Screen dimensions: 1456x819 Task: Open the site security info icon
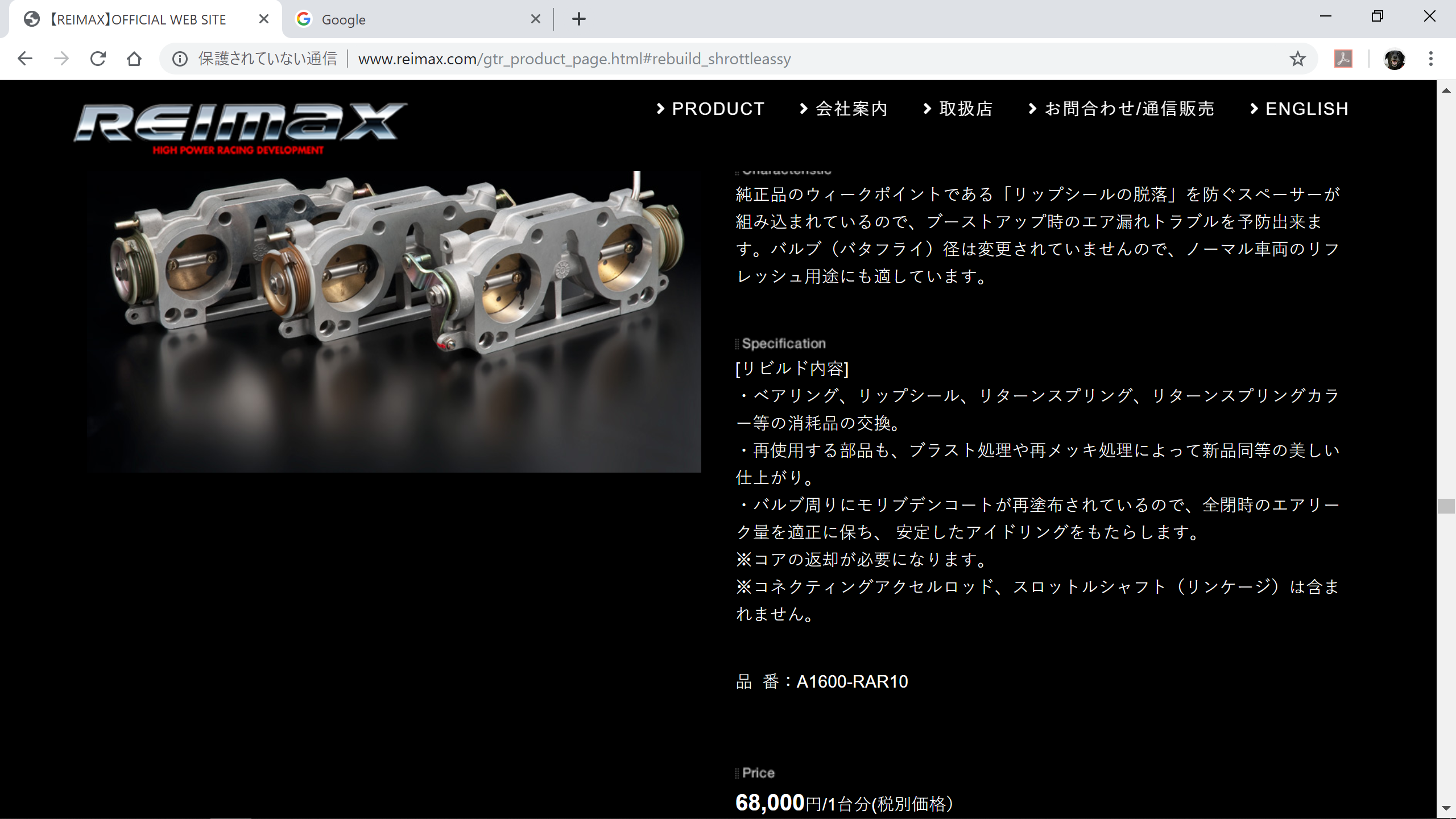(180, 59)
